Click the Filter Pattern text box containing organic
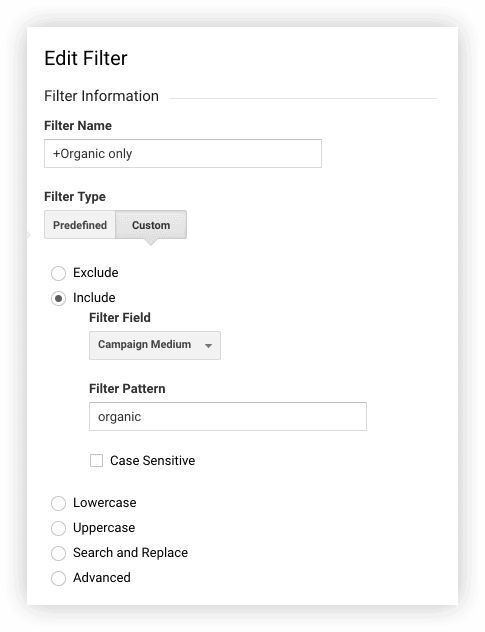Image resolution: width=485 pixels, height=632 pixels. pos(228,416)
